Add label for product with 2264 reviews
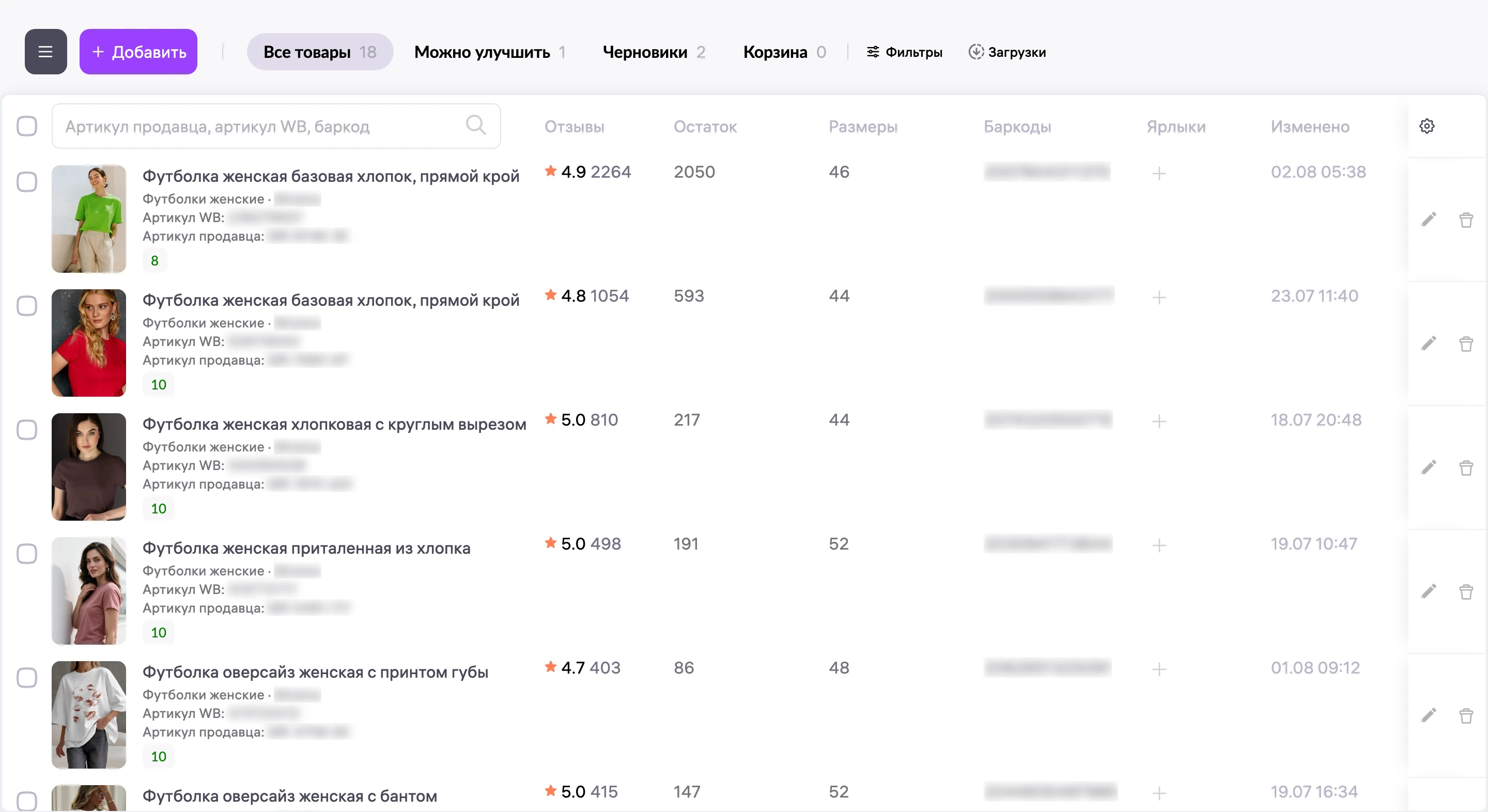The width and height of the screenshot is (1488, 812). point(1159,173)
